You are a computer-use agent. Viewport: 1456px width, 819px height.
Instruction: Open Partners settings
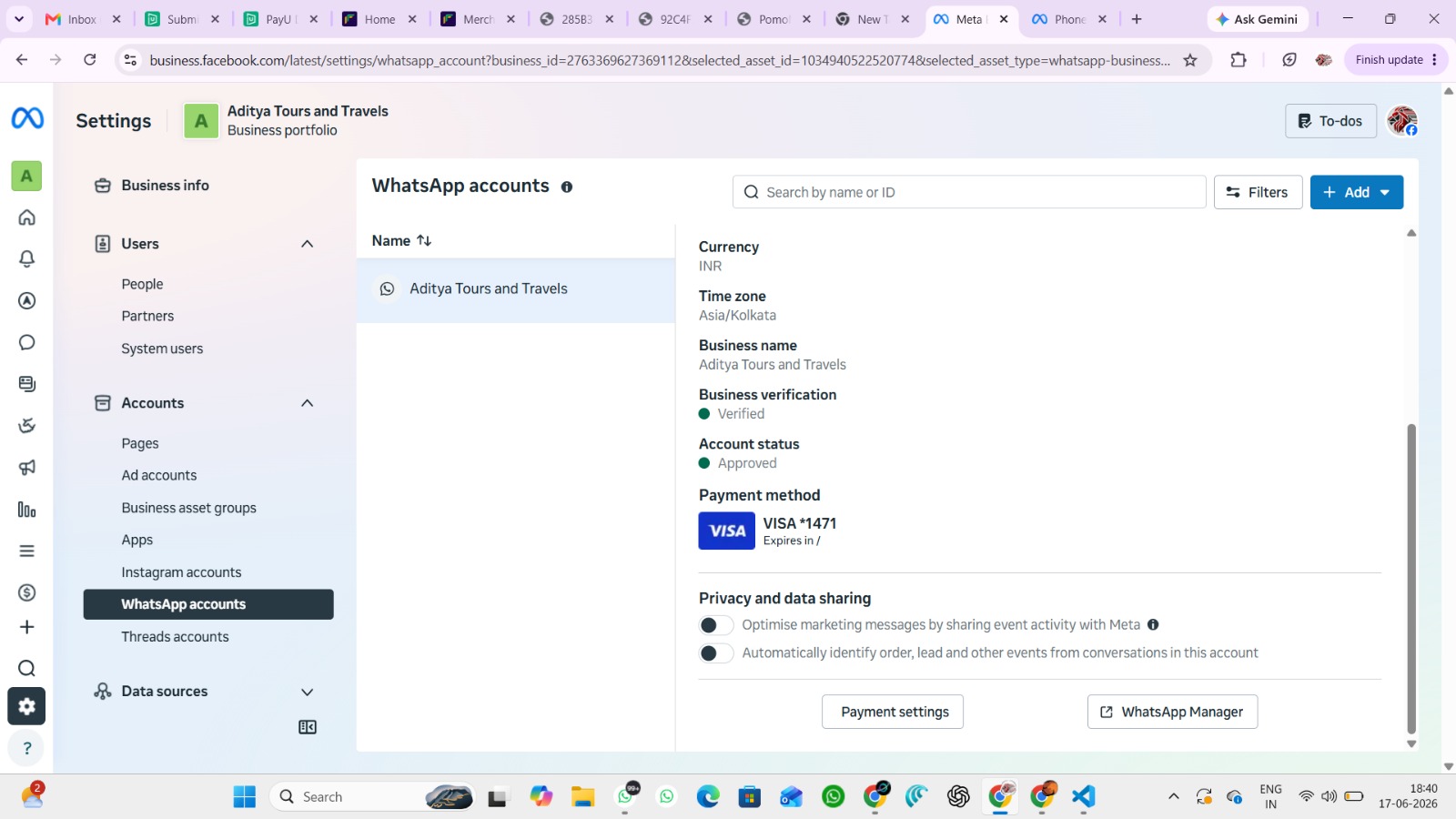[148, 316]
